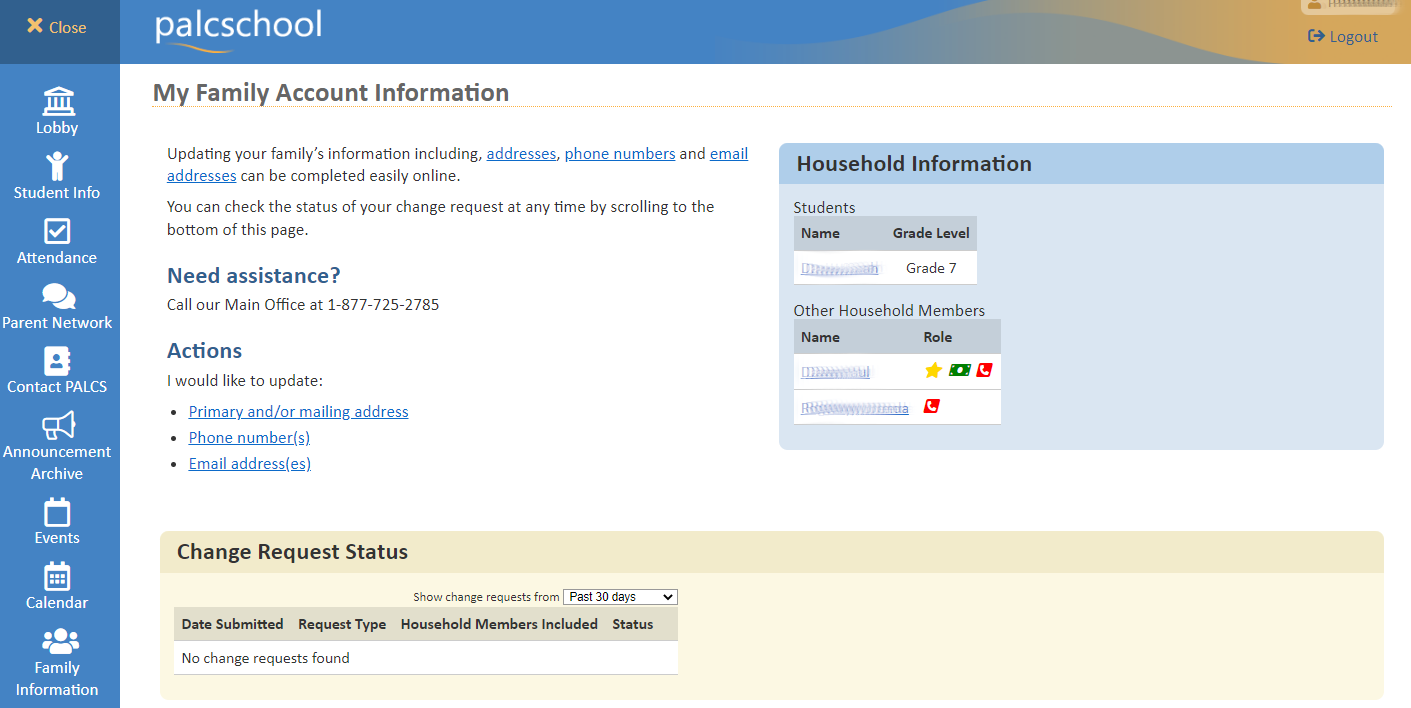1411x708 pixels.
Task: Click red phone icon in first member row
Action: click(x=984, y=370)
